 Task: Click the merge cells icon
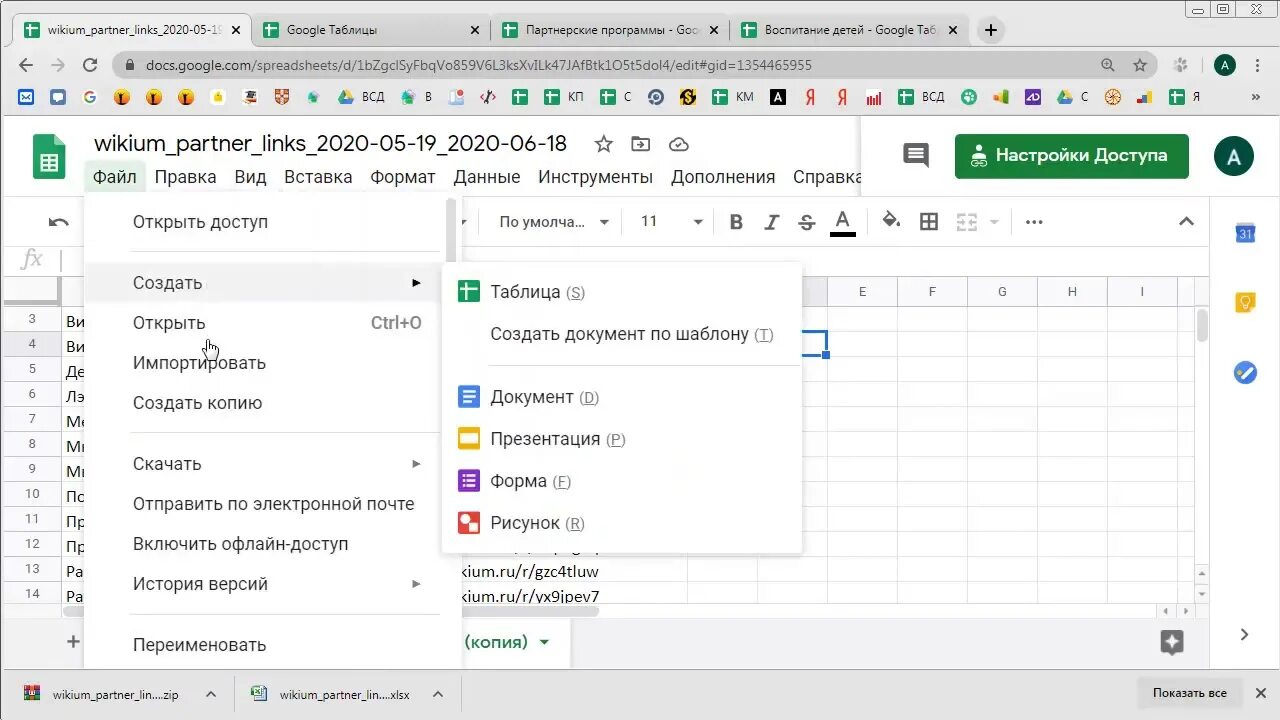pos(966,222)
